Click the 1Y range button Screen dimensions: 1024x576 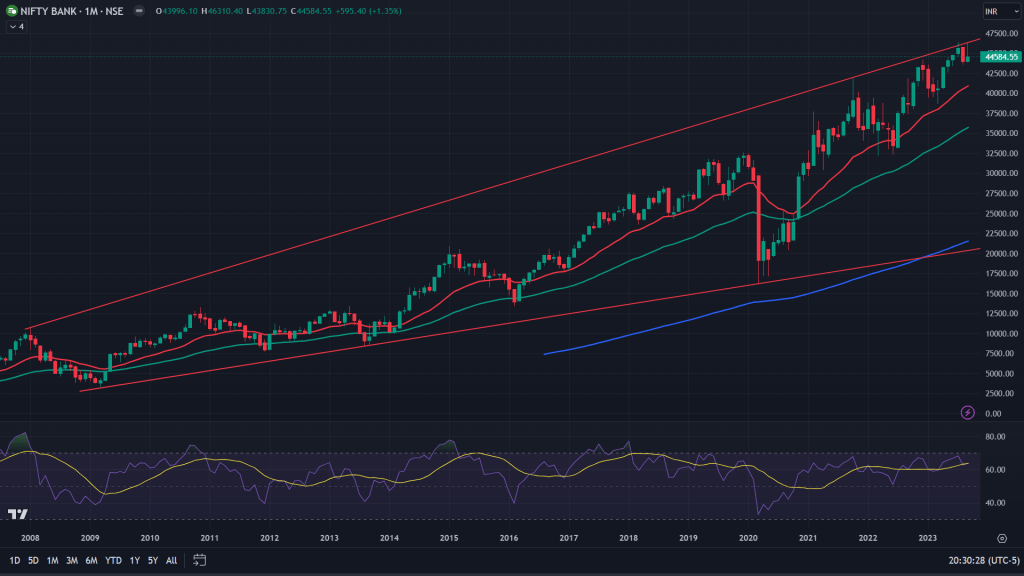[x=135, y=560]
